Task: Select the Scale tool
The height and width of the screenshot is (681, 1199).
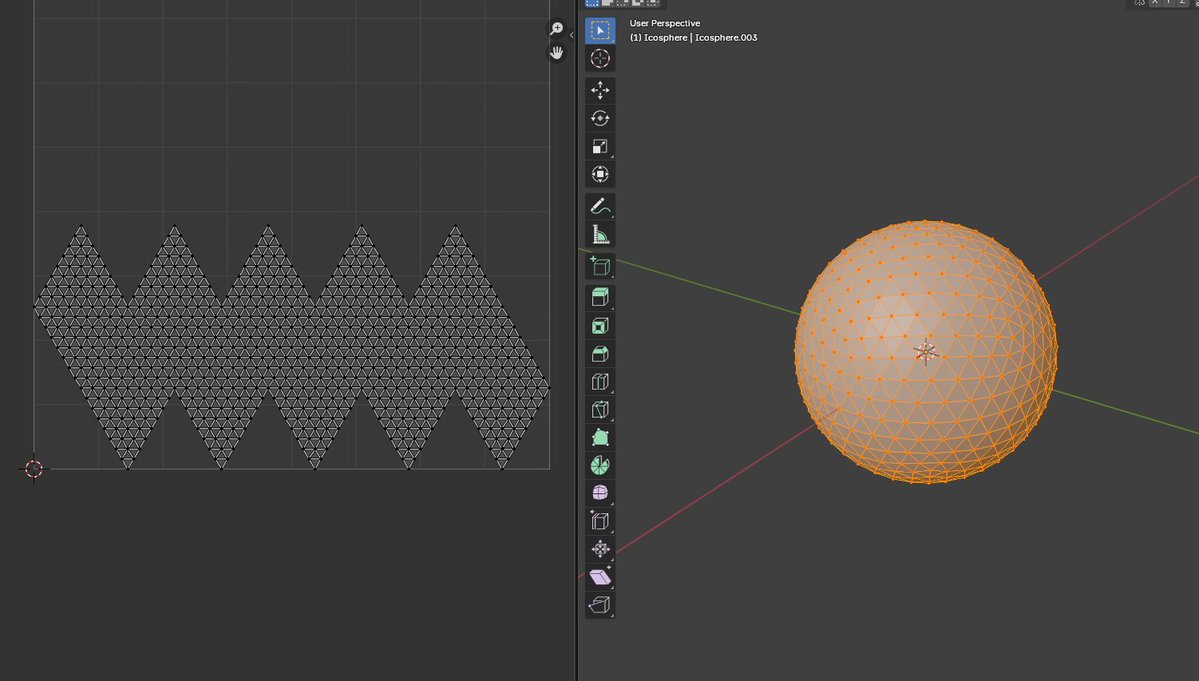Action: pos(600,146)
